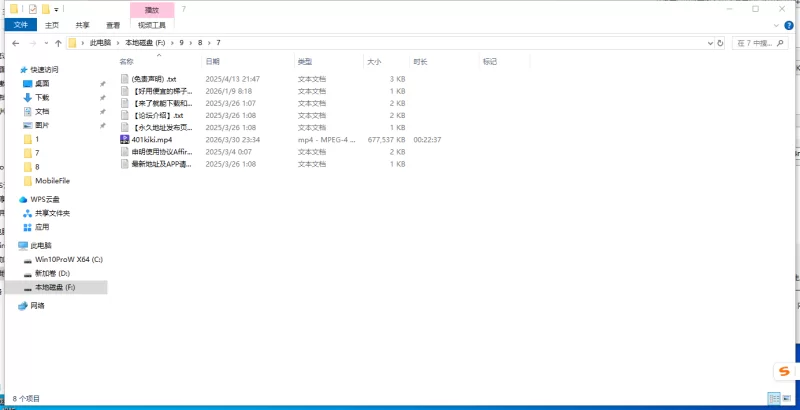Viewport: 800px width, 410px height.
Task: Open folder 8 in the sidebar
Action: pos(37,167)
